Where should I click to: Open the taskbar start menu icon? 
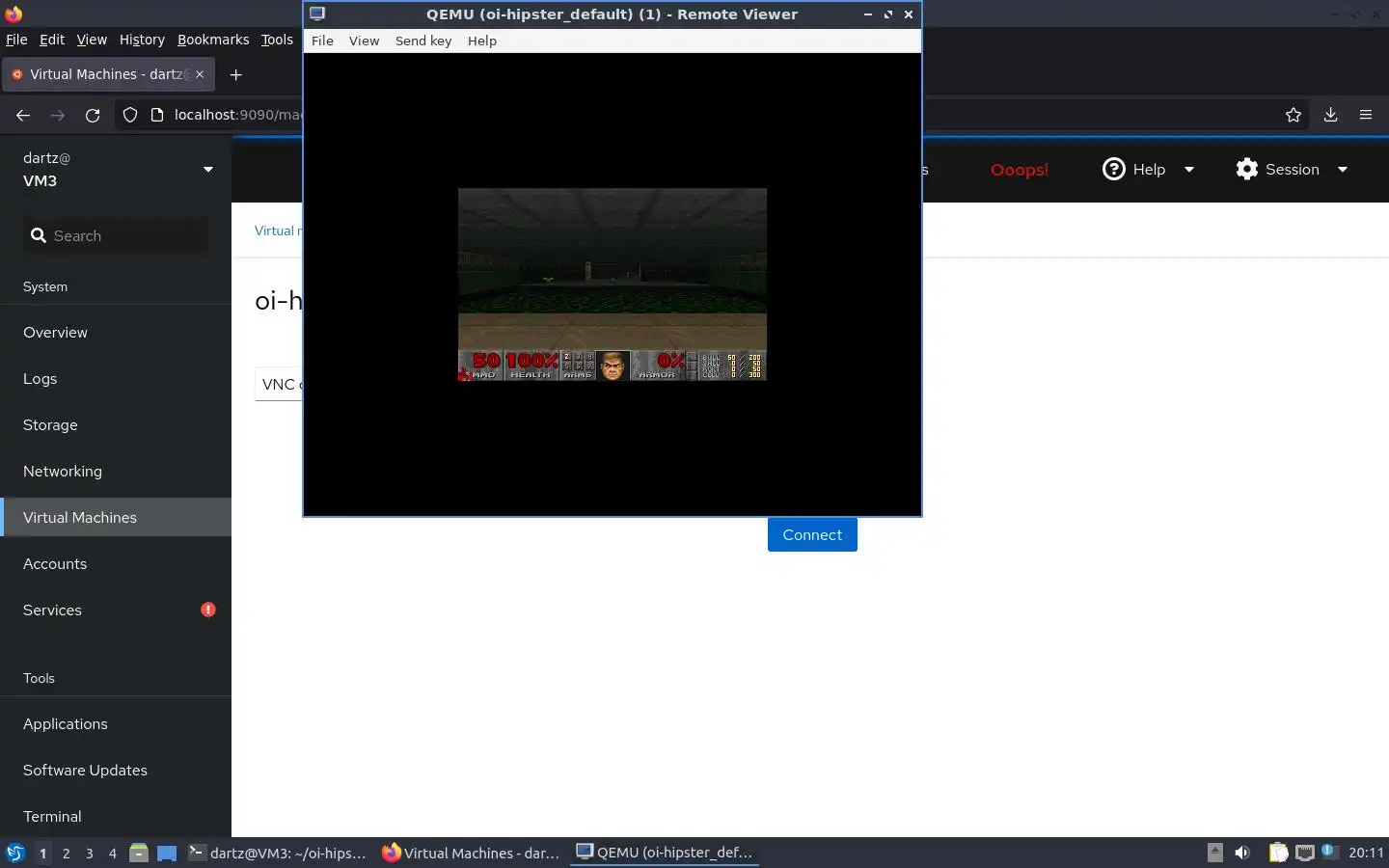(x=15, y=853)
